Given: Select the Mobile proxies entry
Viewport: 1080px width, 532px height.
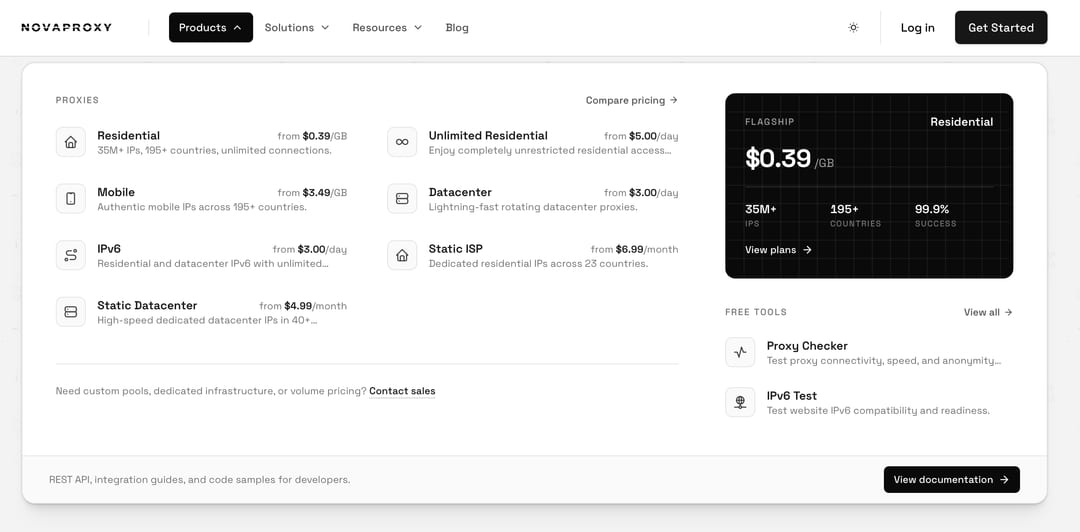Looking at the screenshot, I should coord(201,198).
